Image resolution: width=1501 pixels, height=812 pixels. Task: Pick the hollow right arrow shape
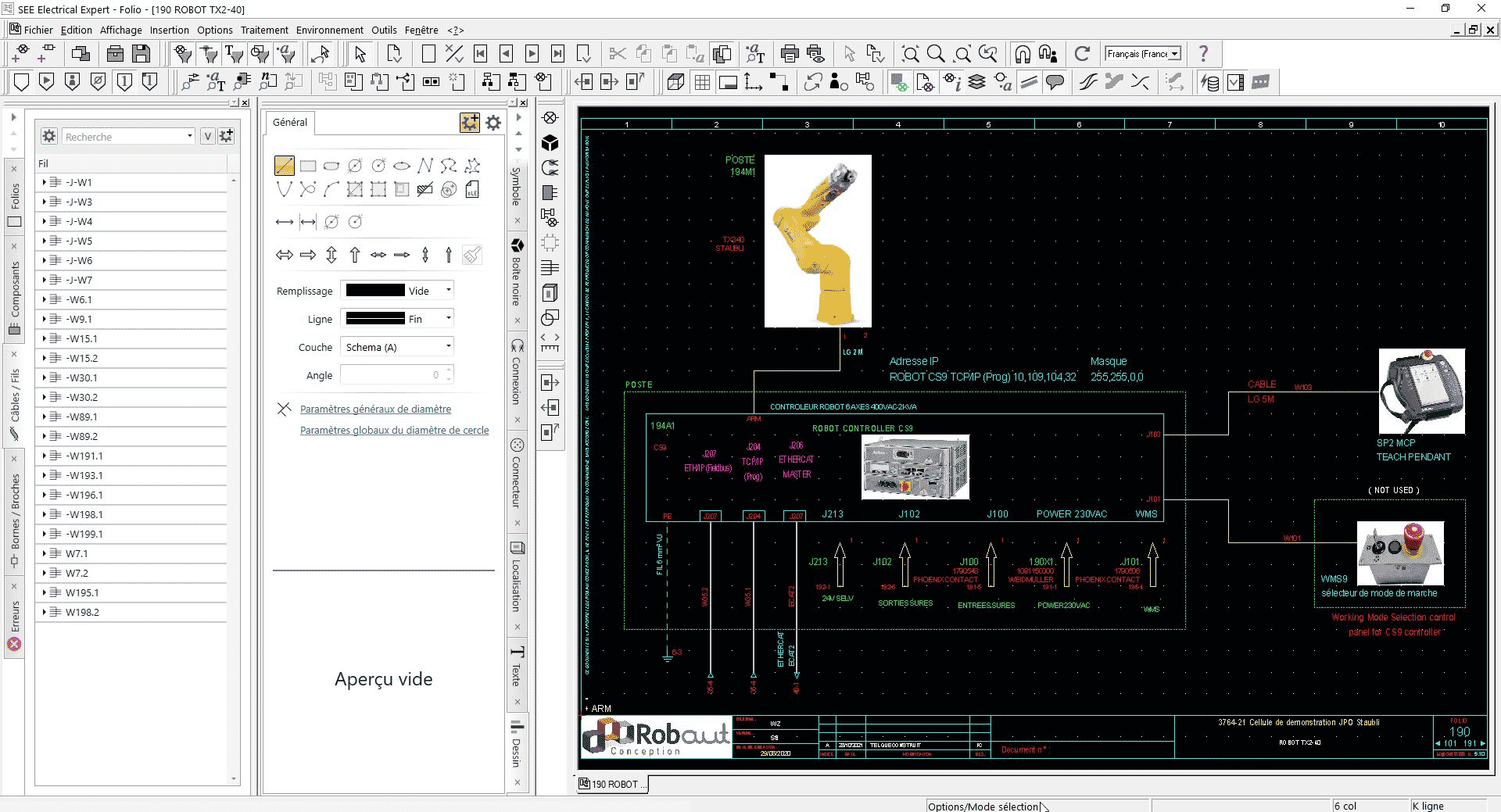click(308, 255)
